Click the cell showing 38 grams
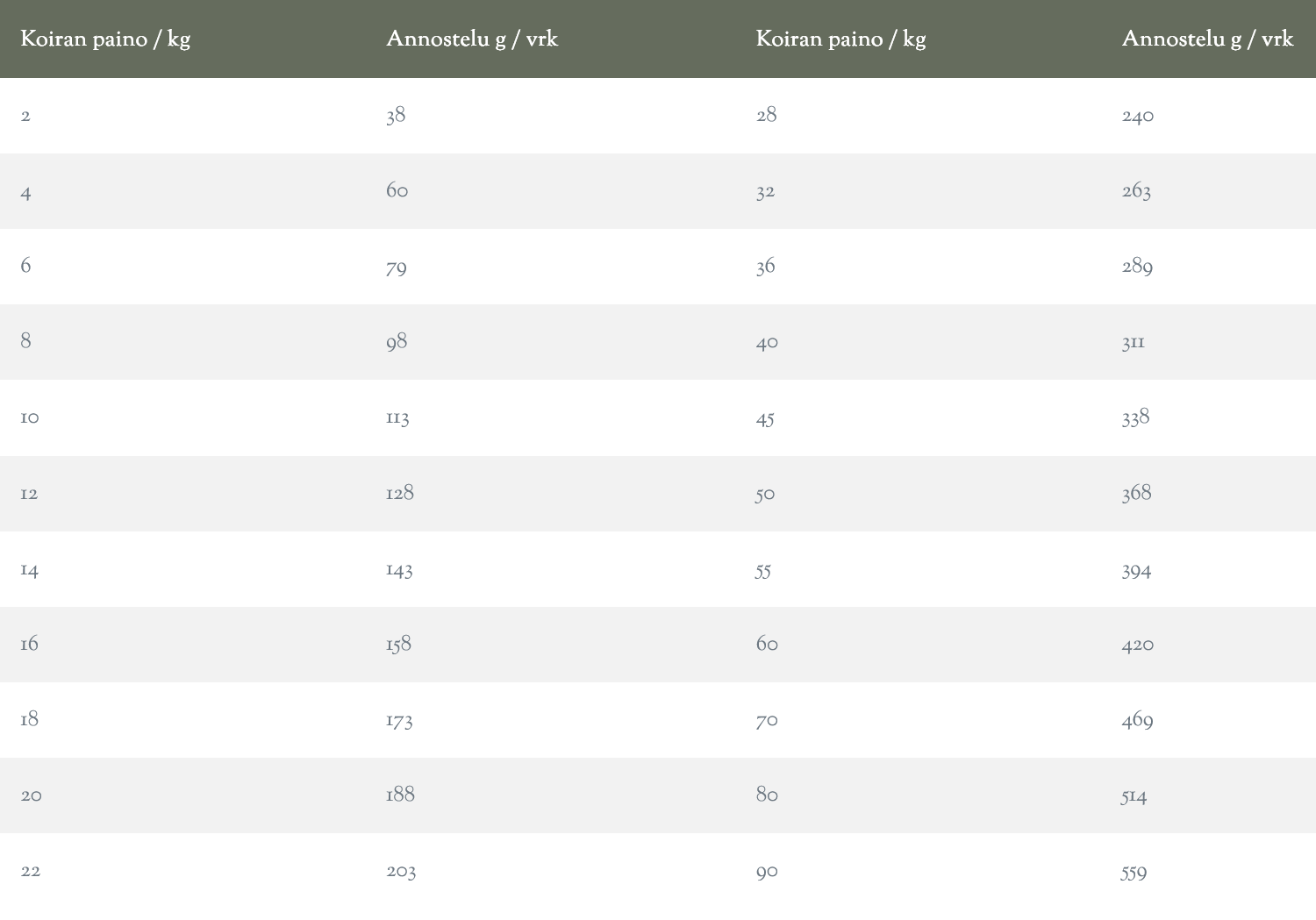Image resolution: width=1316 pixels, height=920 pixels. tap(396, 116)
